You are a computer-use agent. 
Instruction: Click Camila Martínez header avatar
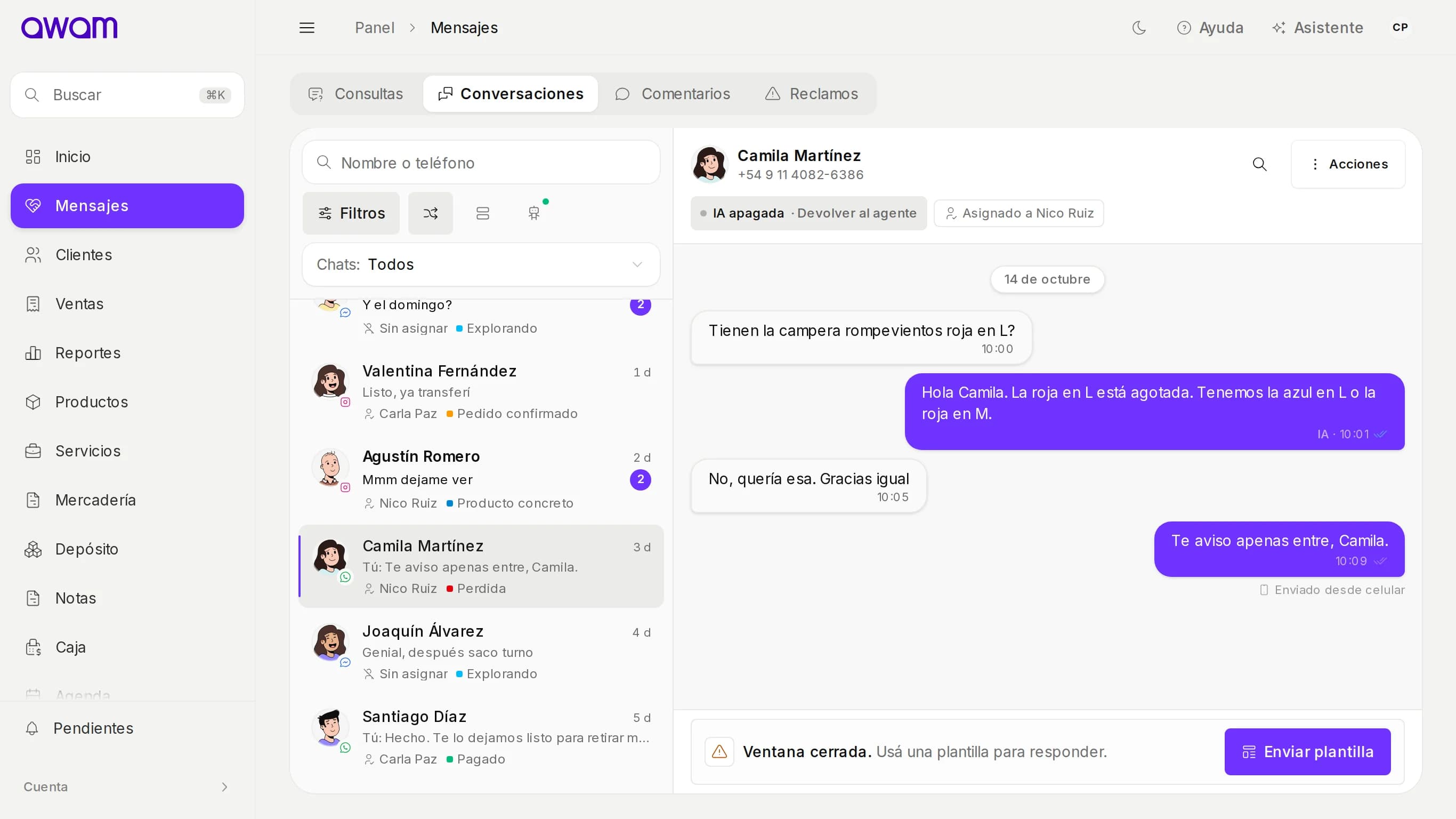(x=710, y=165)
